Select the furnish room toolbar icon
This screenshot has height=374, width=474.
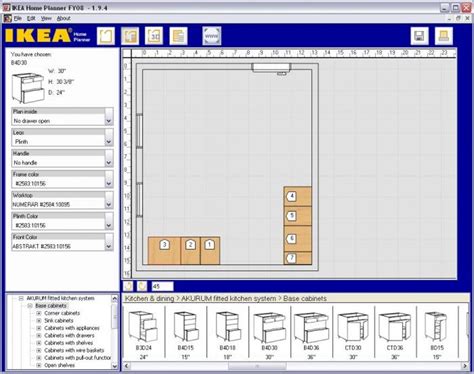[130, 36]
